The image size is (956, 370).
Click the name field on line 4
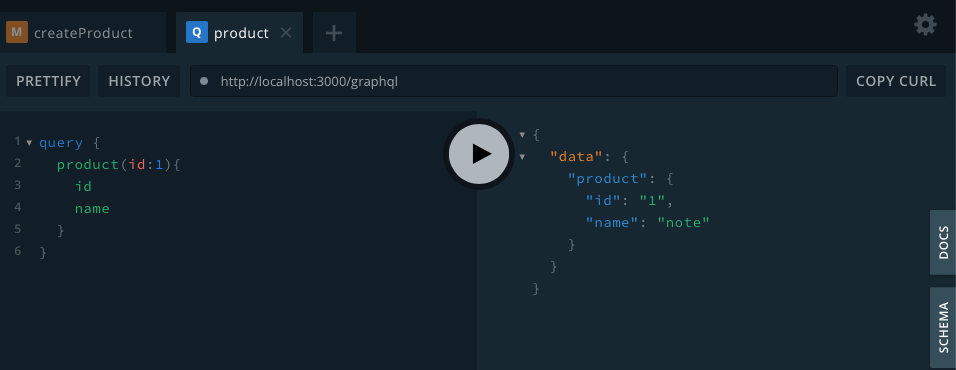tap(92, 208)
